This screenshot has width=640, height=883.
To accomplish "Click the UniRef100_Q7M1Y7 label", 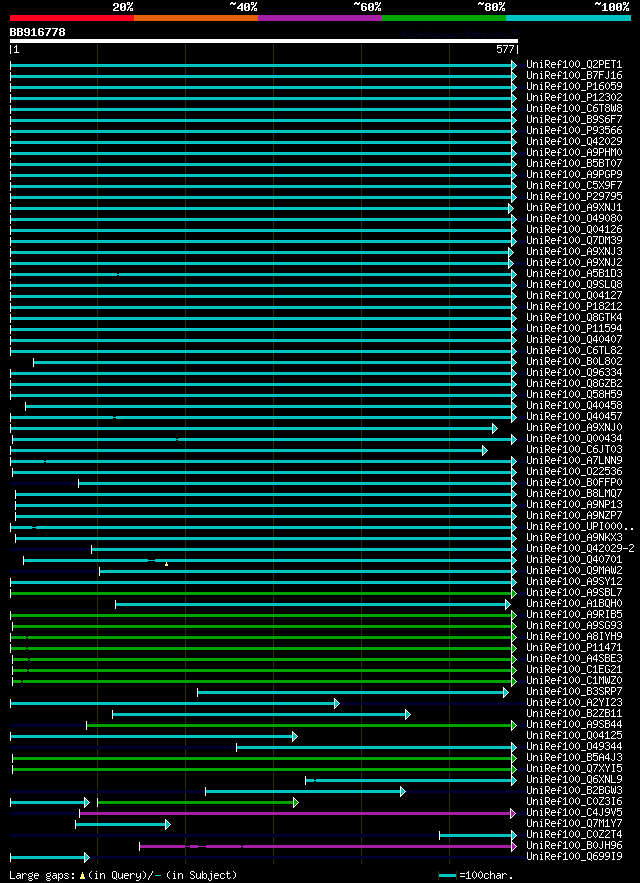I will pyautogui.click(x=574, y=823).
